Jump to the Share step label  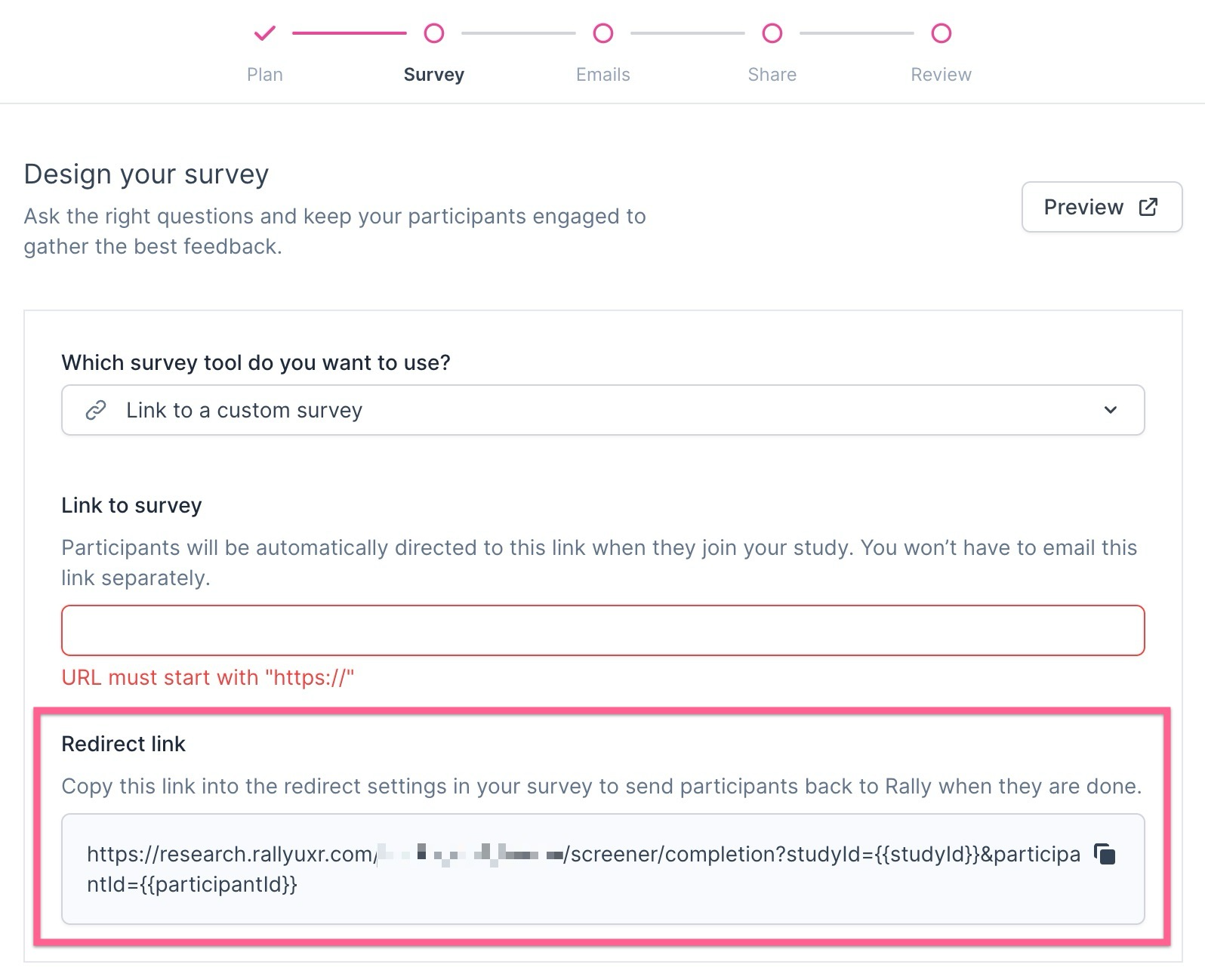(772, 75)
